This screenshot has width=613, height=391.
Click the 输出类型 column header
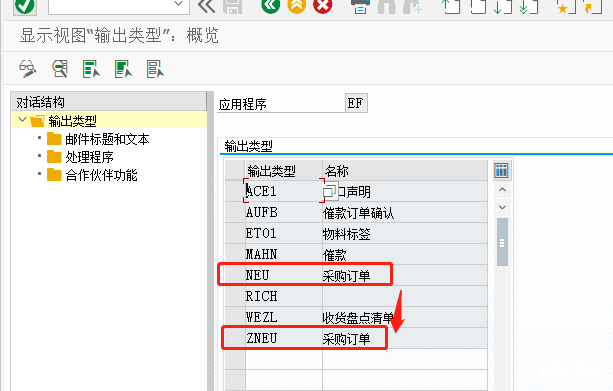click(283, 170)
